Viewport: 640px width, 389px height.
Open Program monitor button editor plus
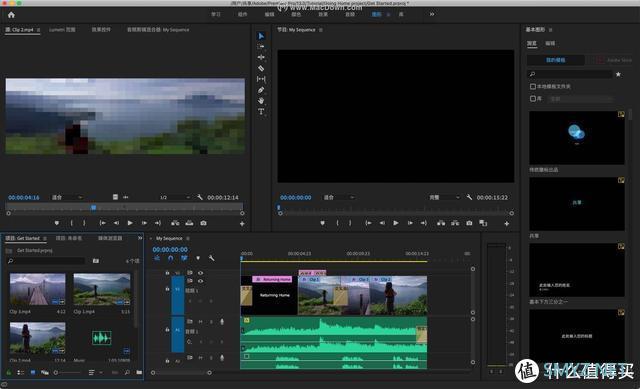point(507,223)
